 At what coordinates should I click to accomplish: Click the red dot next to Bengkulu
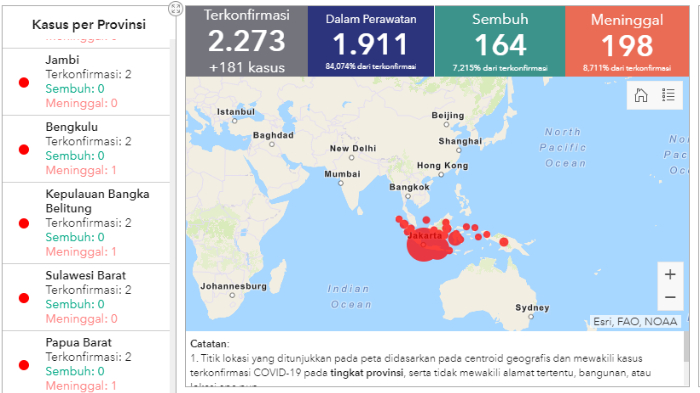pos(24,149)
